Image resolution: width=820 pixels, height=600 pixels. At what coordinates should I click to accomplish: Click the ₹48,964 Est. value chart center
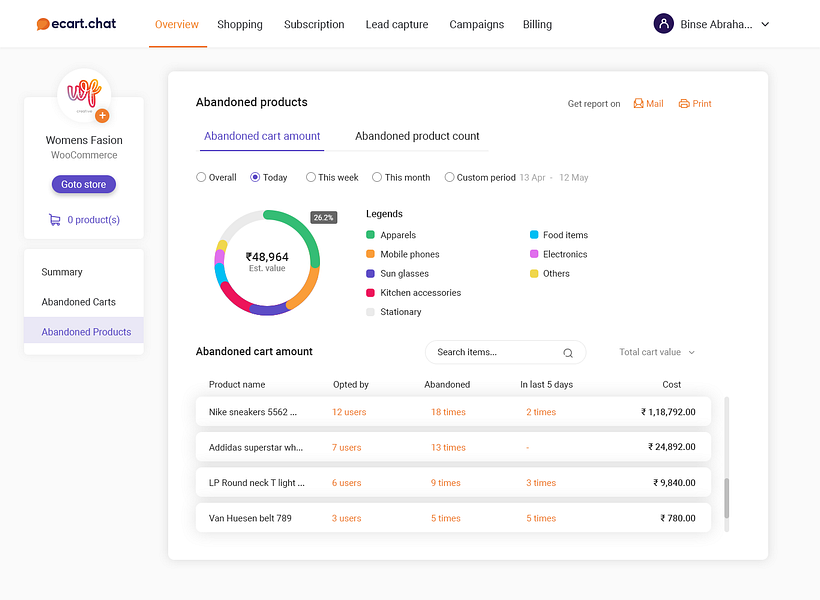267,262
